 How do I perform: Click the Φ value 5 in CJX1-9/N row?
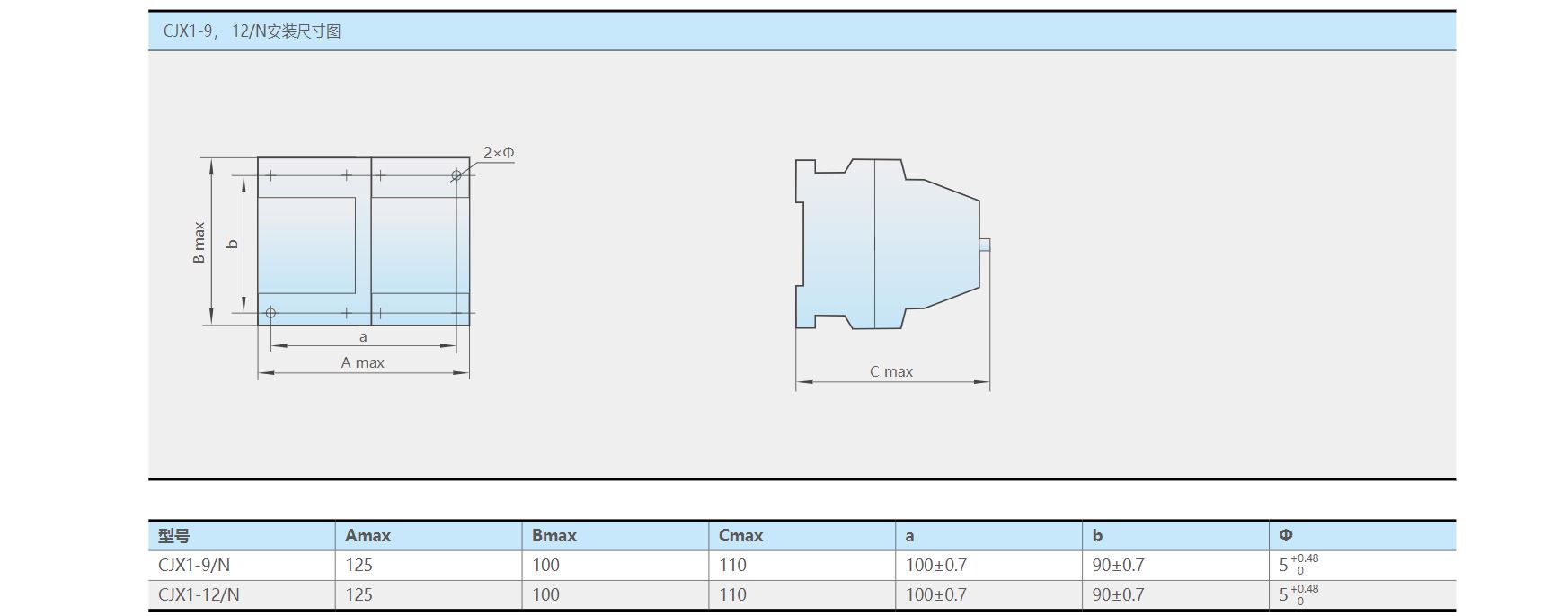(1299, 565)
